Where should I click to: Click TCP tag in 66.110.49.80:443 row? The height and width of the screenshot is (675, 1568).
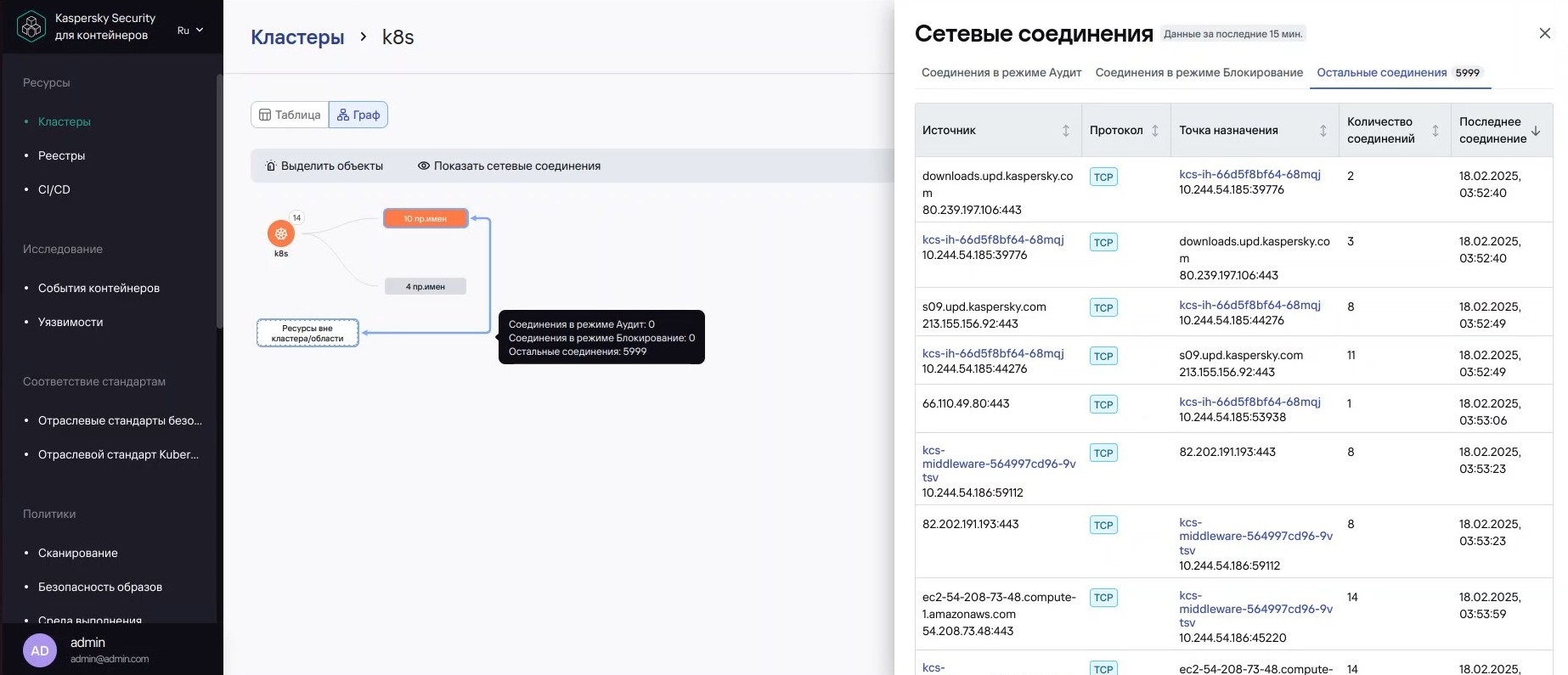coord(1103,405)
